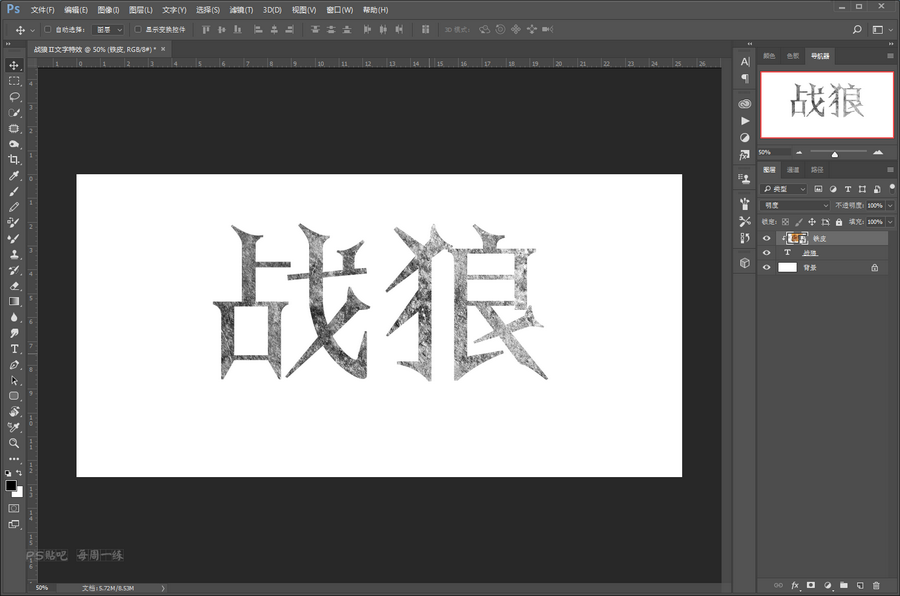
Task: Select the Horizontal Type tool
Action: coord(14,349)
